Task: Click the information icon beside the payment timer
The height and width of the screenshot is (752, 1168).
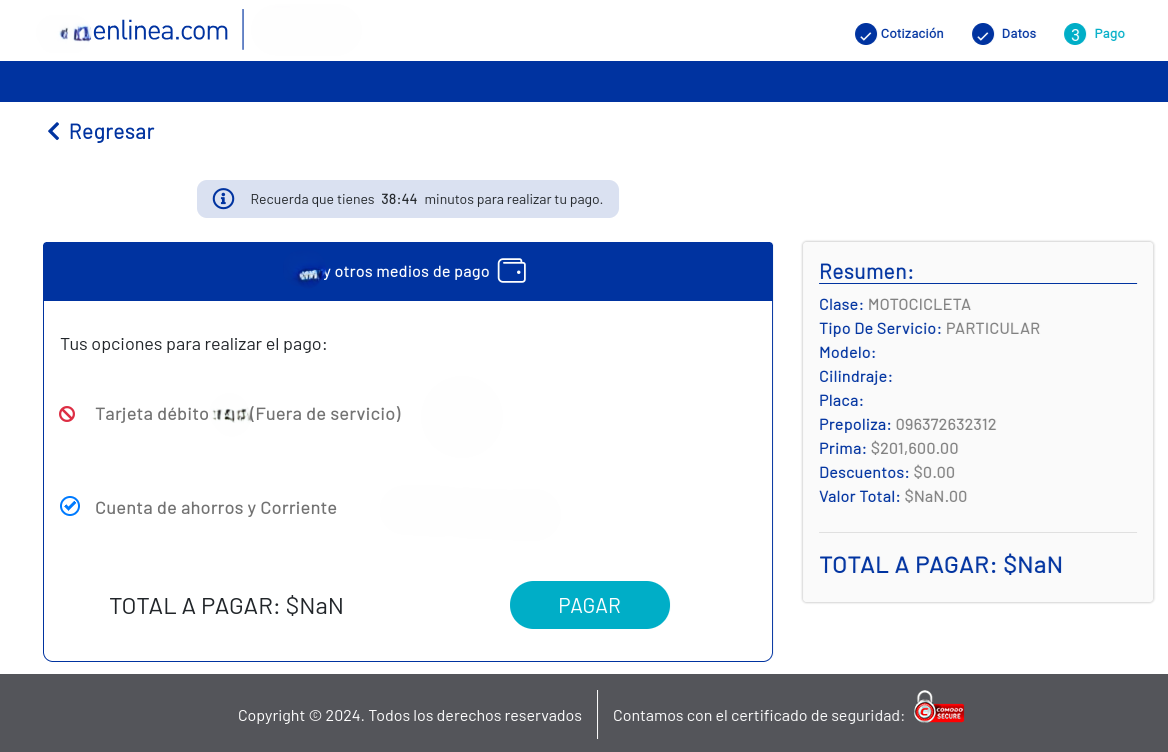Action: (x=223, y=198)
